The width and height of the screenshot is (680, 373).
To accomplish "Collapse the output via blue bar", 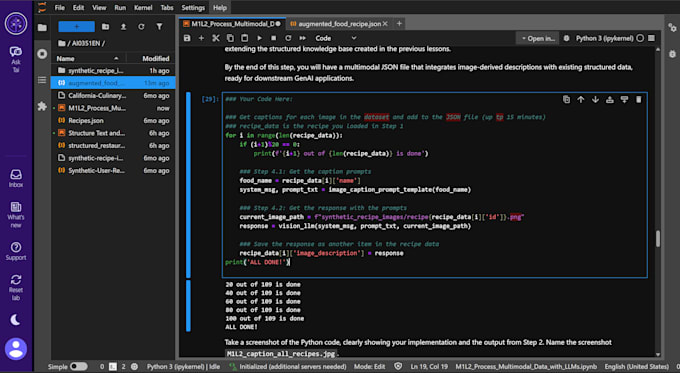I will pyautogui.click(x=188, y=306).
